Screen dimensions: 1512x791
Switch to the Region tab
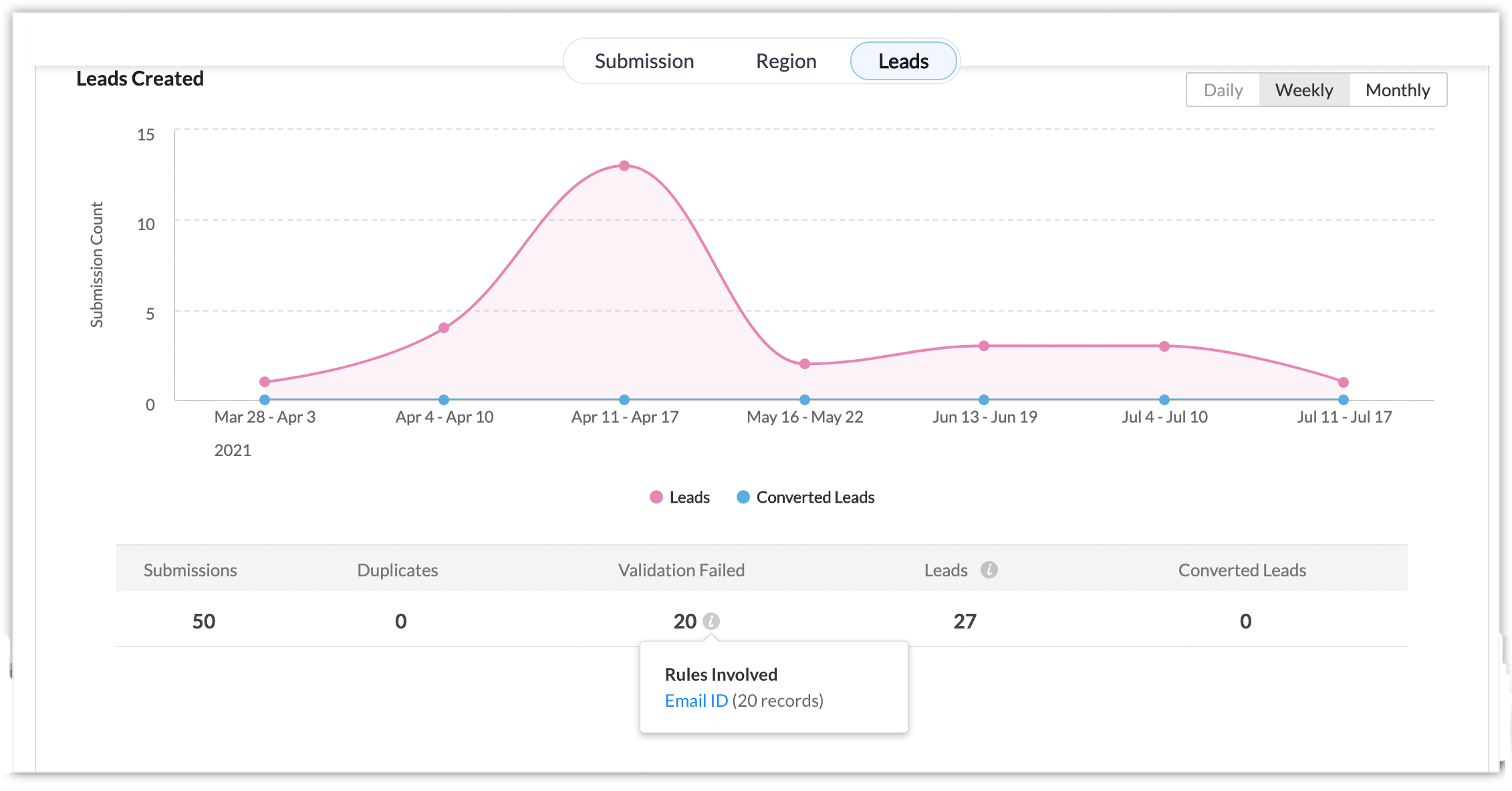pos(786,62)
